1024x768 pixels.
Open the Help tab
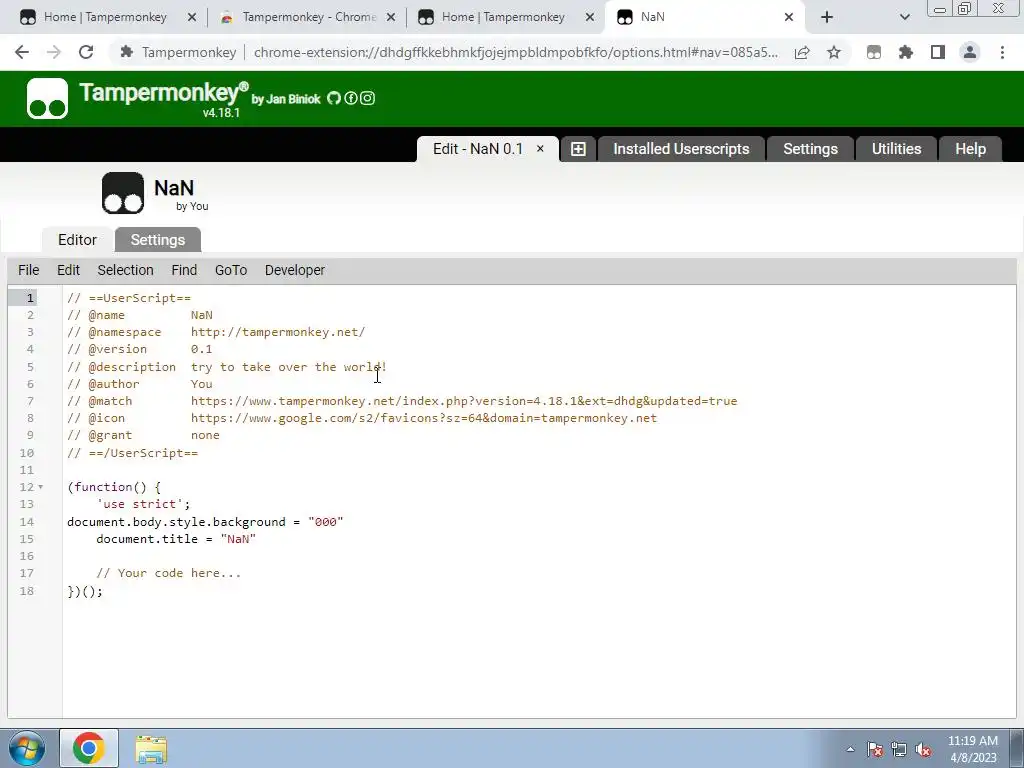pos(970,149)
